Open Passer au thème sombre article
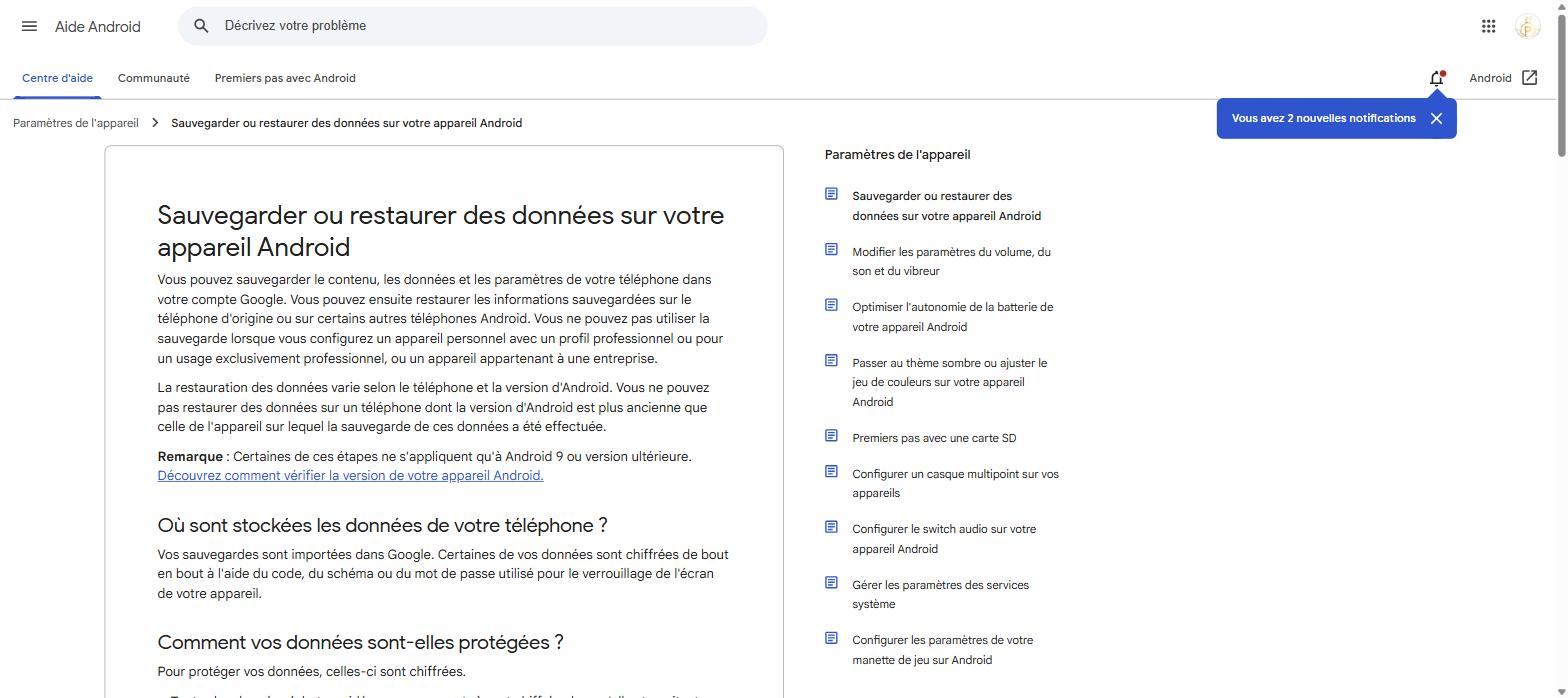This screenshot has height=698, width=1568. (949, 382)
